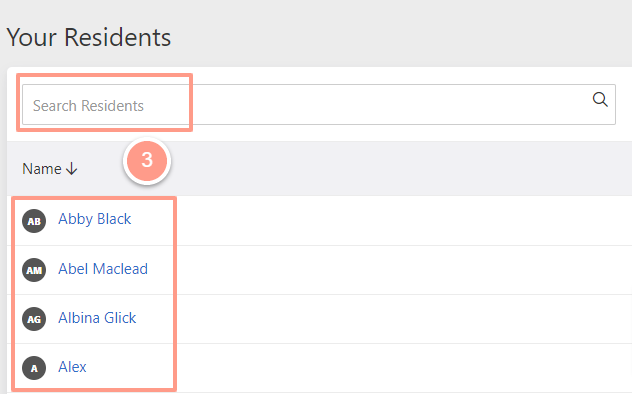Open the resident named Alex

[72, 367]
